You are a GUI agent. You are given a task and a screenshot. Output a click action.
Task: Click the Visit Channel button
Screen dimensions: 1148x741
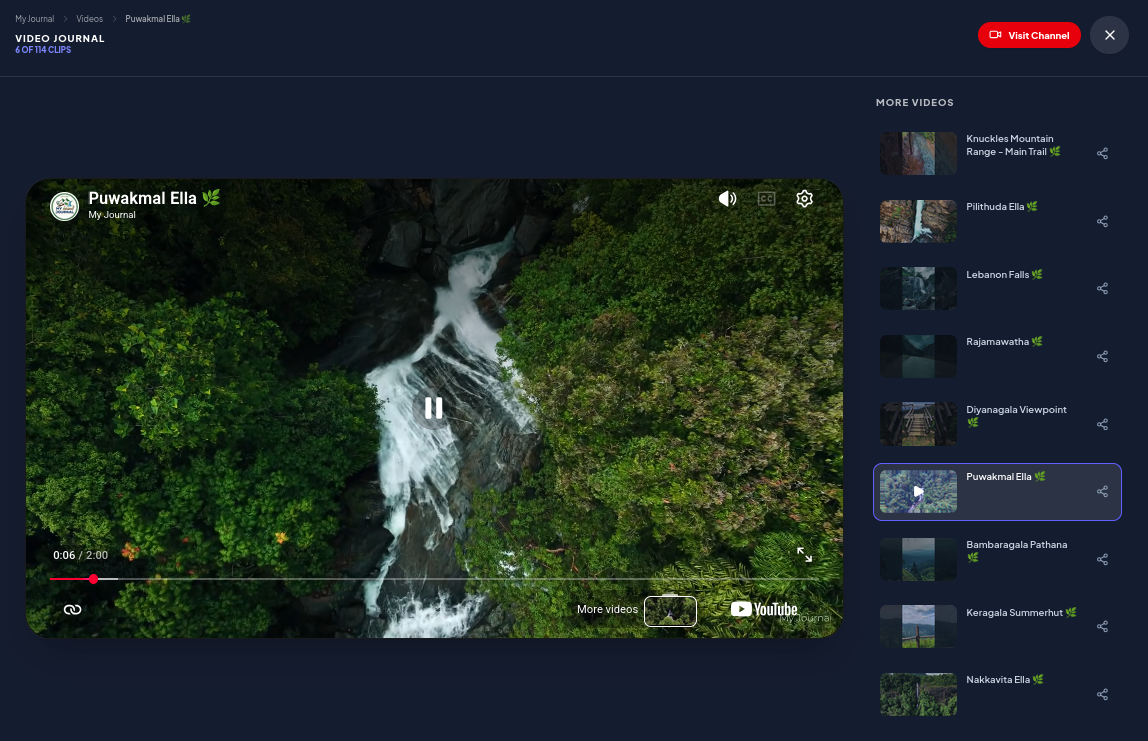click(1029, 35)
